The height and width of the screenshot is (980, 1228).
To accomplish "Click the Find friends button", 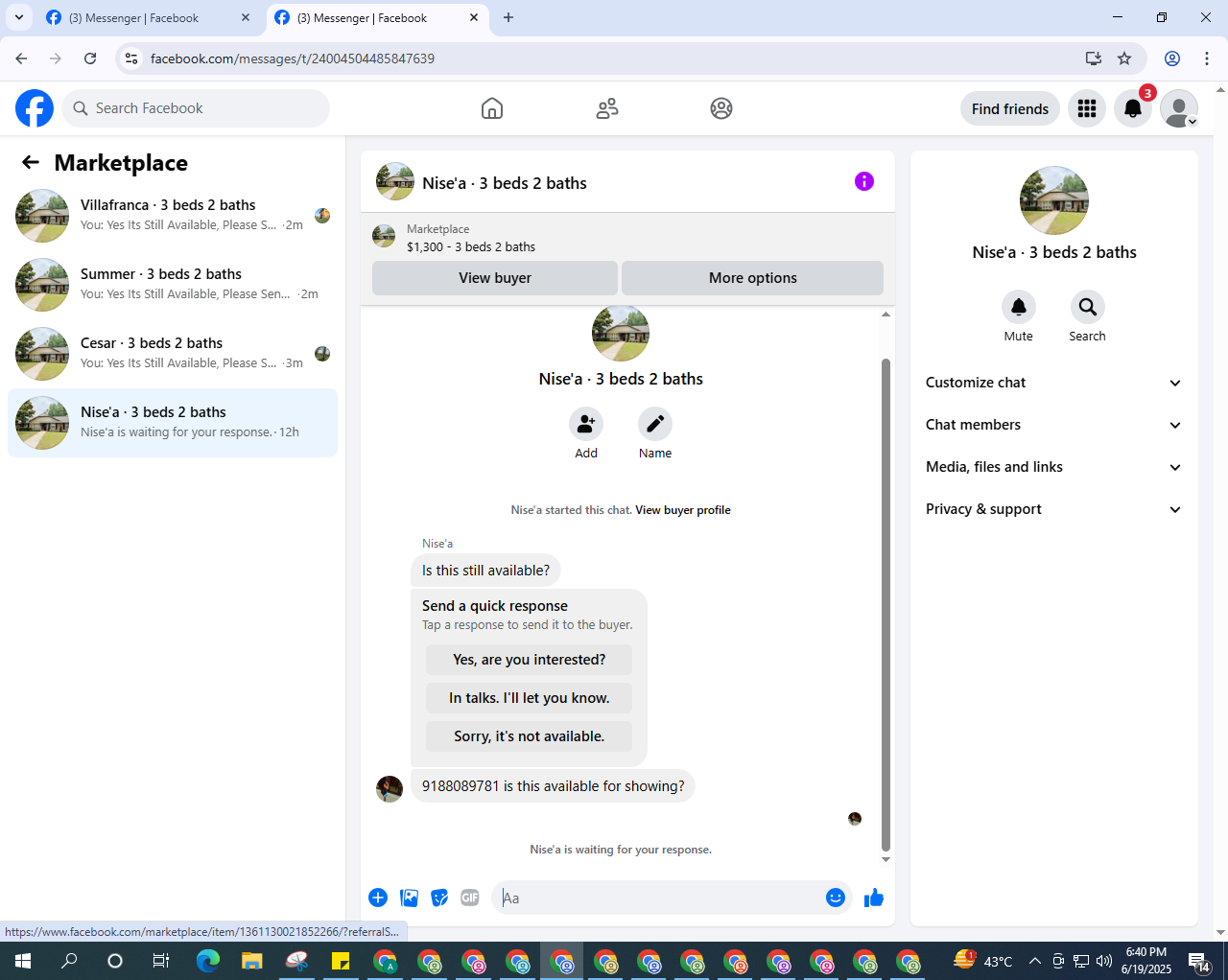I will click(1010, 108).
